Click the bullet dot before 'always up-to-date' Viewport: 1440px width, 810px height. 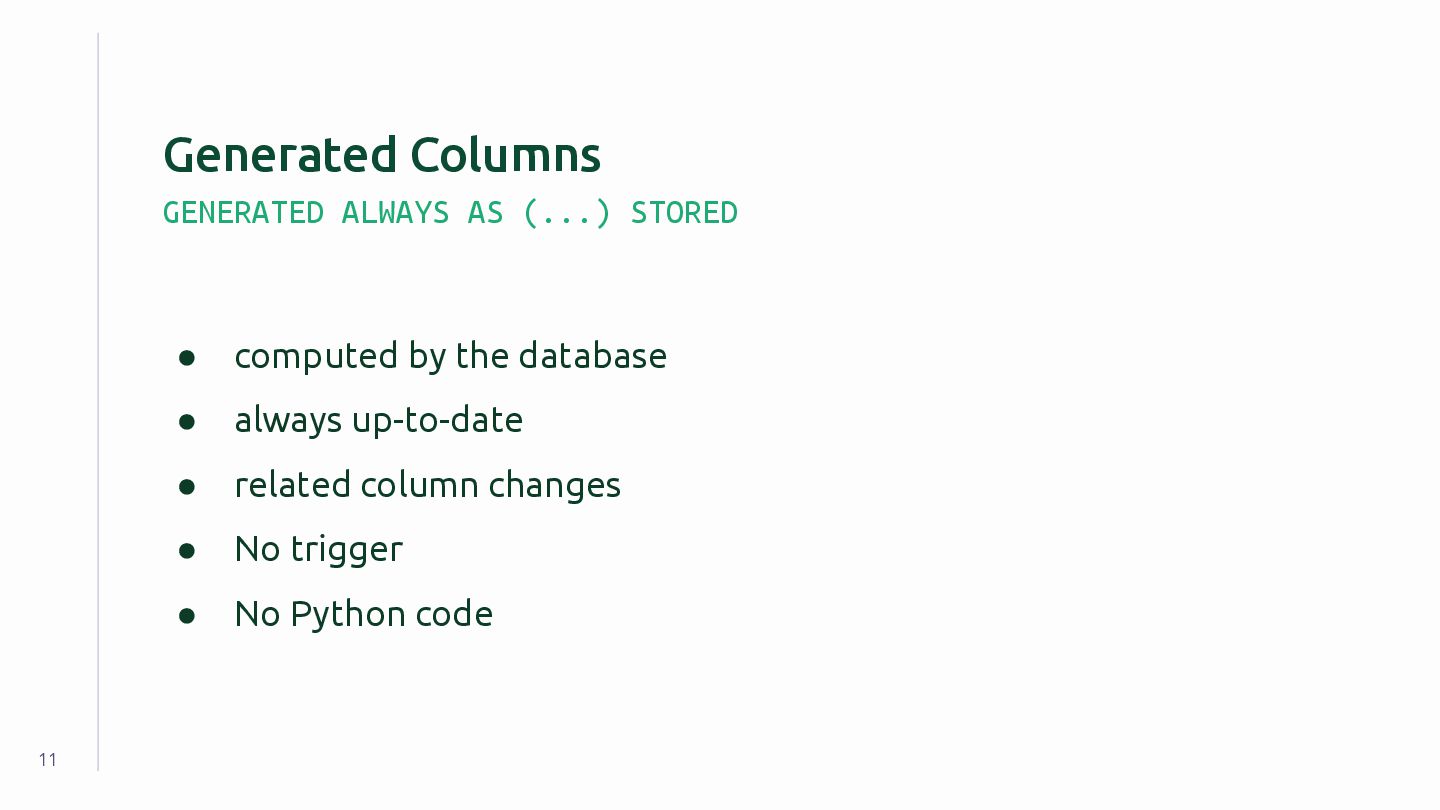coord(187,422)
